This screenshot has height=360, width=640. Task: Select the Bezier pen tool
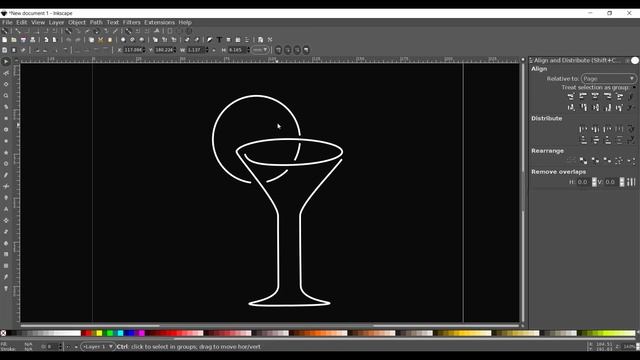[6, 186]
